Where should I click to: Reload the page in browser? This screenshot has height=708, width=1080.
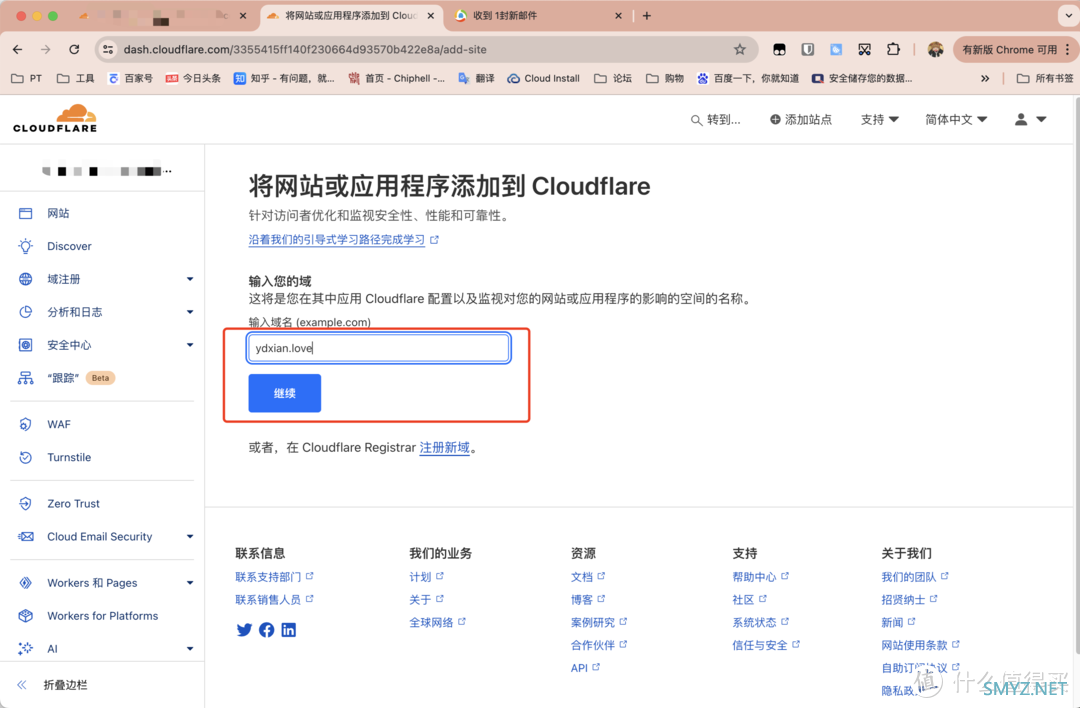(x=74, y=49)
